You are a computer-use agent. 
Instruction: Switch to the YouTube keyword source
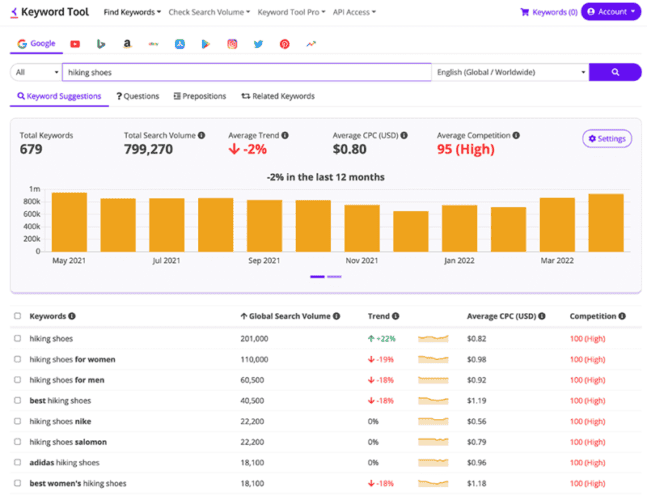point(76,45)
